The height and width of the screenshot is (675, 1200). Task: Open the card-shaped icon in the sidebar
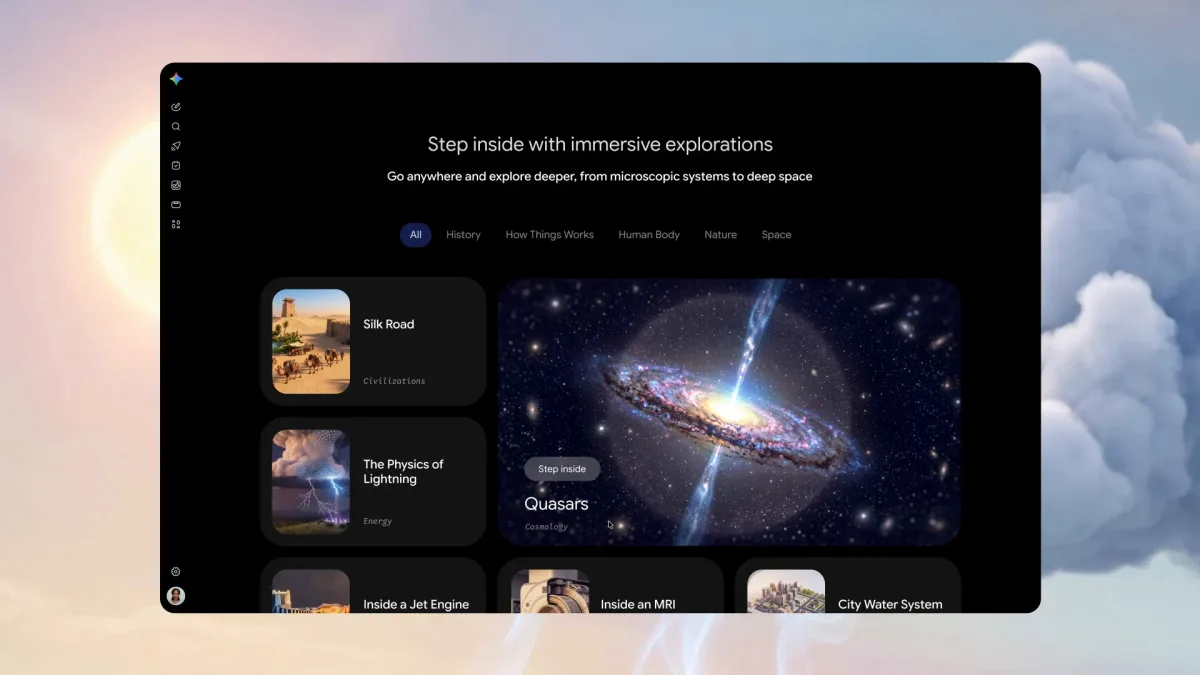[176, 204]
